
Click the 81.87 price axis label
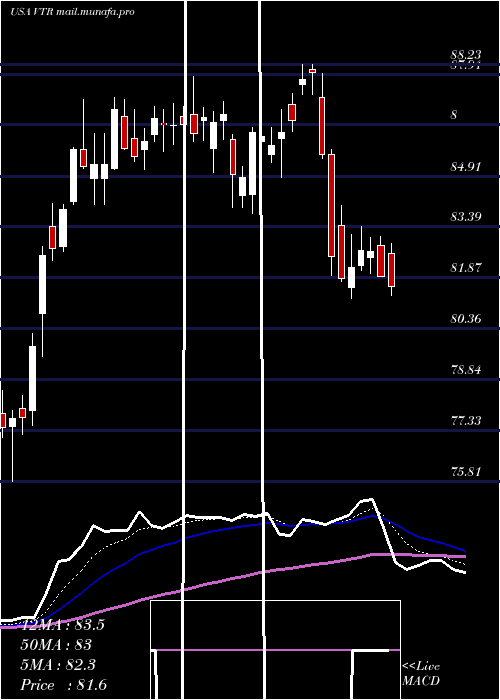[466, 268]
